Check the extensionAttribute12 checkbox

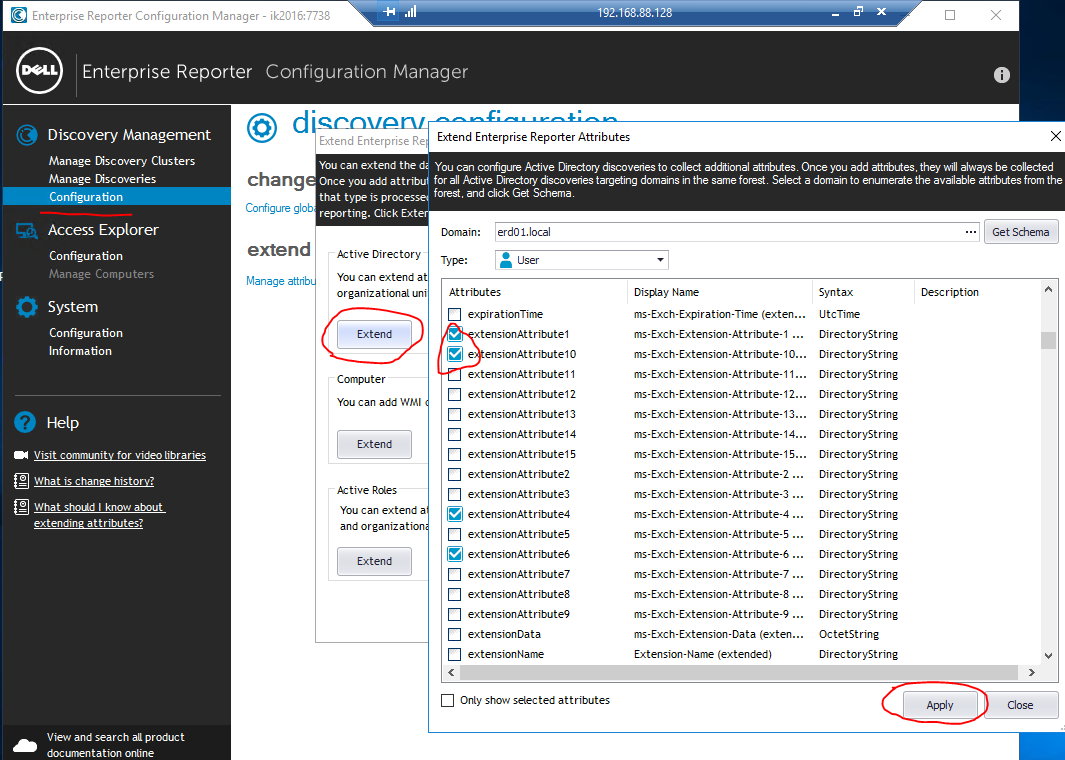coord(454,395)
